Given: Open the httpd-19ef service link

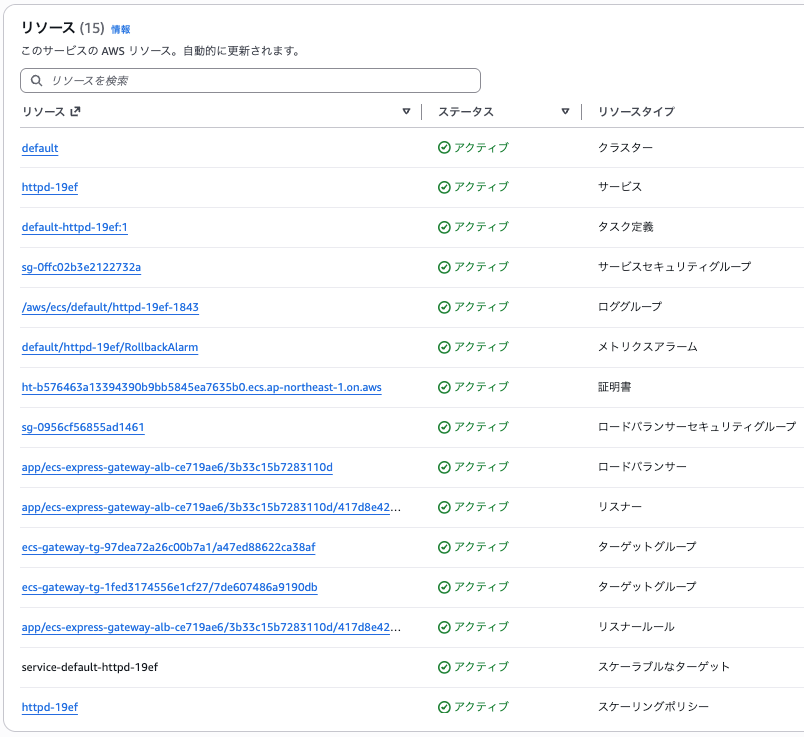Looking at the screenshot, I should coord(49,187).
